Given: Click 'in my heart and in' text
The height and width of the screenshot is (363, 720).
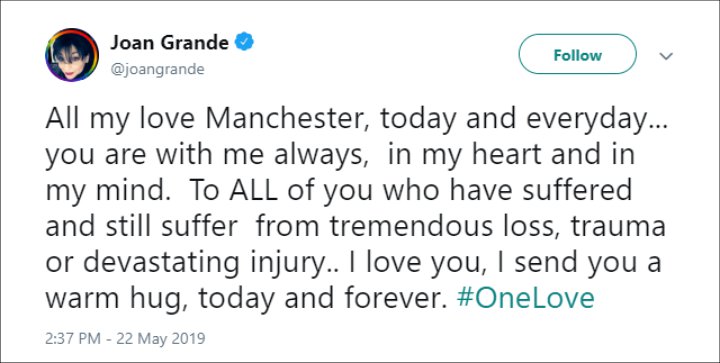Looking at the screenshot, I should pos(511,155).
